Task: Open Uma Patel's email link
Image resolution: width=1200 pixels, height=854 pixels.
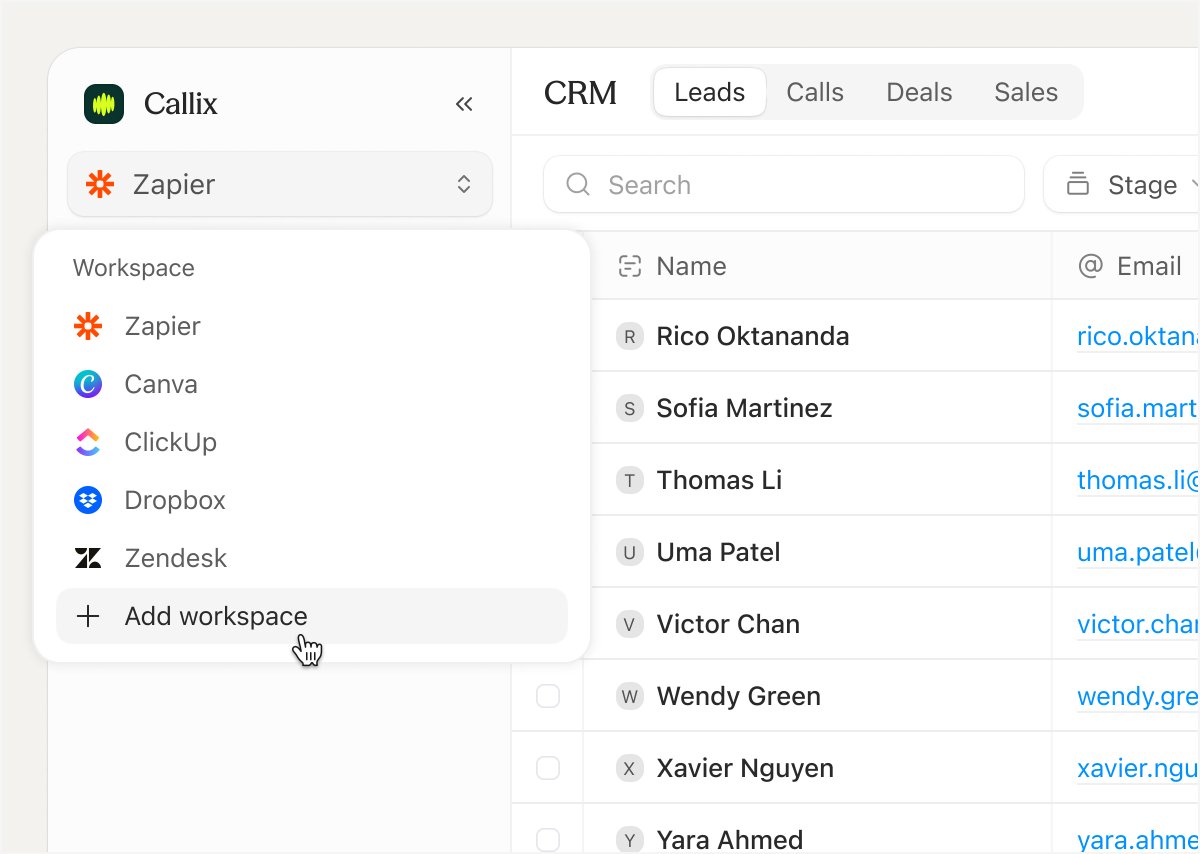Action: tap(1138, 552)
